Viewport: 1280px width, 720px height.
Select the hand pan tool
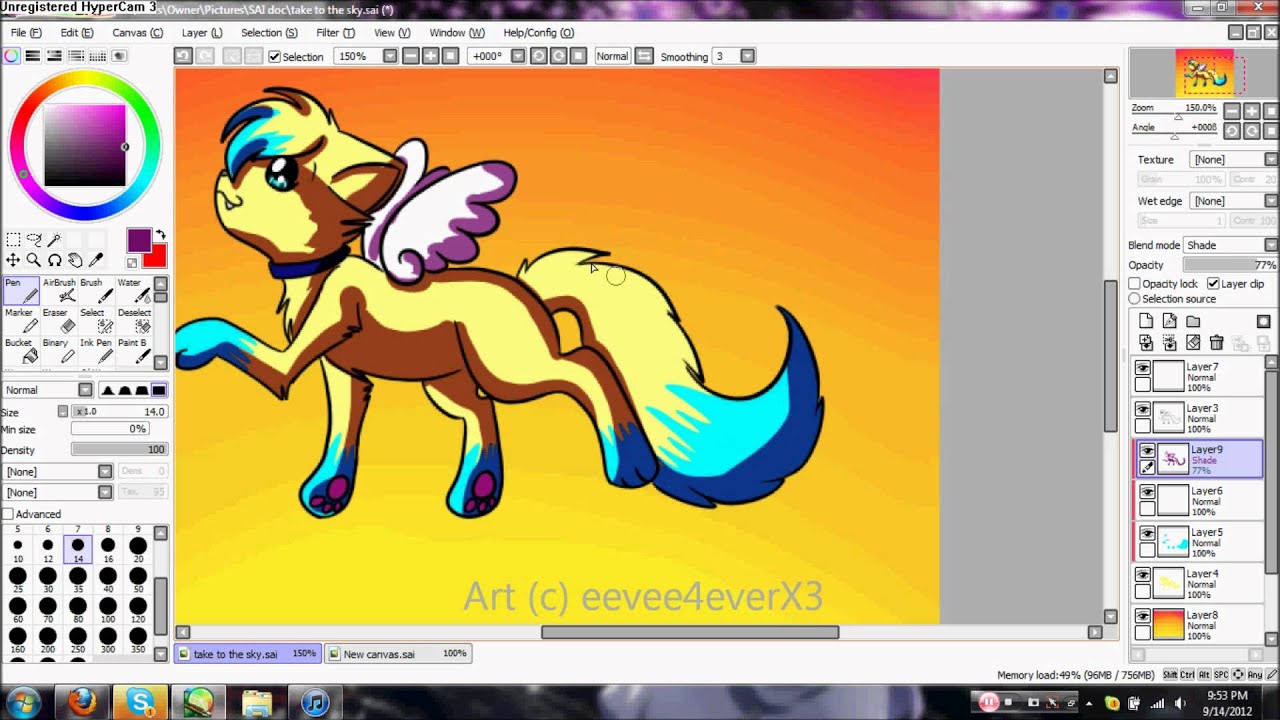point(75,260)
